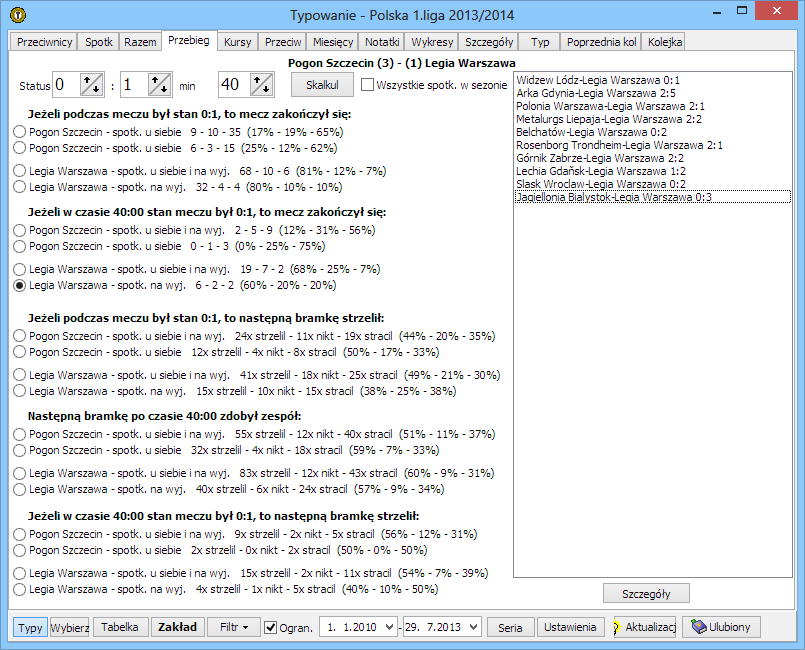Image resolution: width=805 pixels, height=650 pixels.
Task: Open the Kursy tab
Action: tap(238, 42)
